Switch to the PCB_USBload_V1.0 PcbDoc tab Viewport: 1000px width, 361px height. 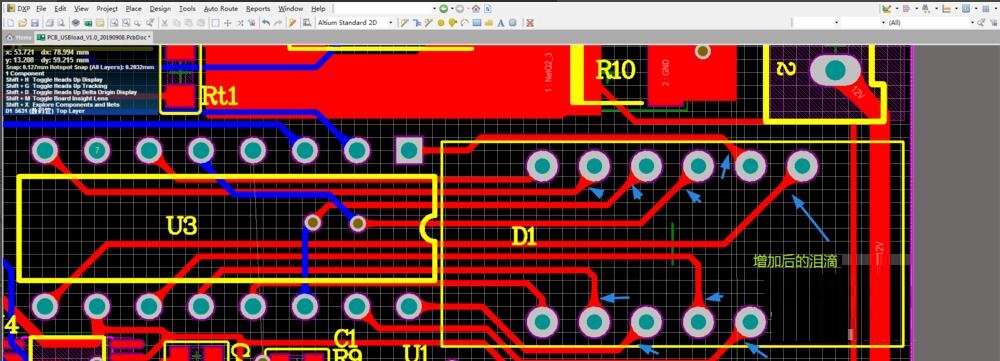[x=93, y=37]
